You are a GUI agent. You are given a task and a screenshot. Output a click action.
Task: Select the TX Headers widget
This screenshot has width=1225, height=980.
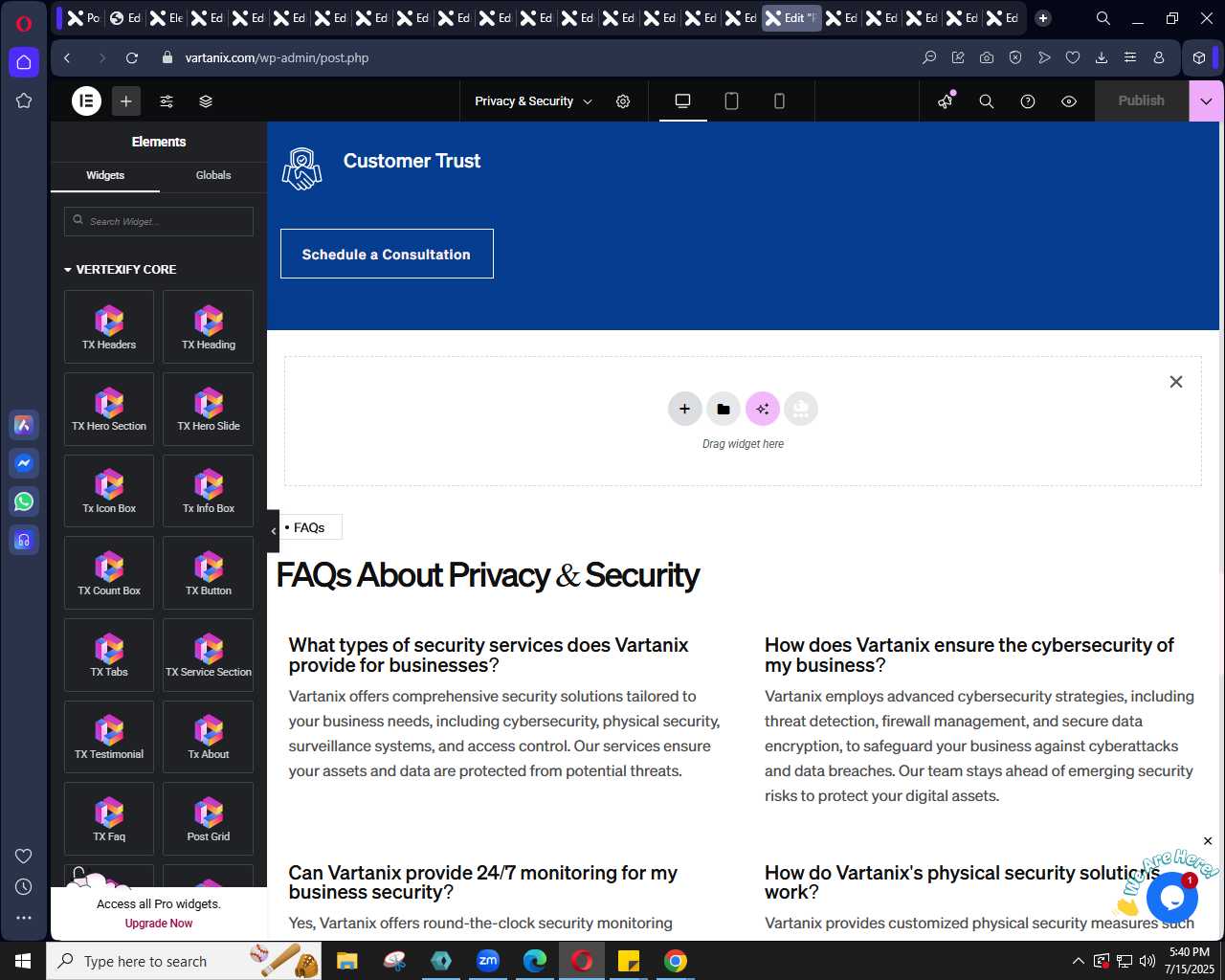click(x=109, y=326)
